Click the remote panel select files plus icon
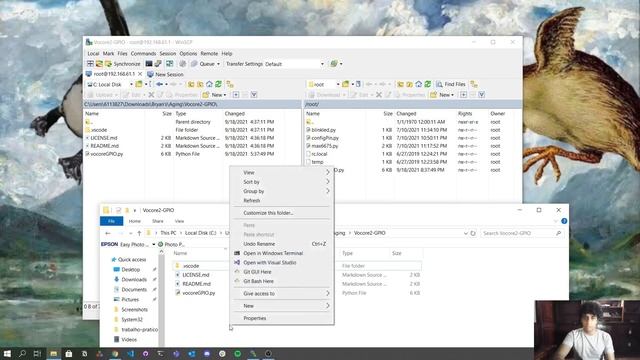This screenshot has width=640, height=360. (x=464, y=95)
